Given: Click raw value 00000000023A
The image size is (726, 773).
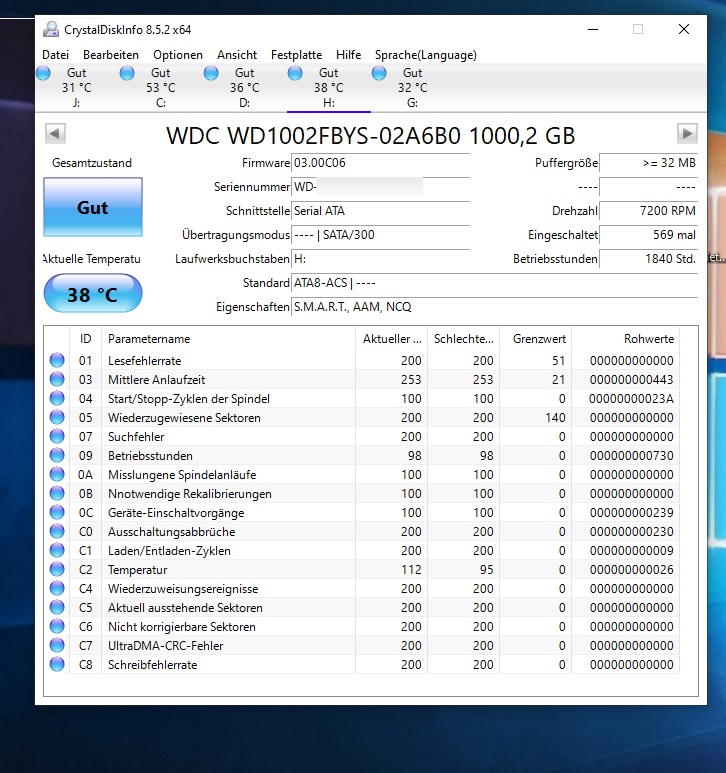Looking at the screenshot, I should pyautogui.click(x=631, y=398).
